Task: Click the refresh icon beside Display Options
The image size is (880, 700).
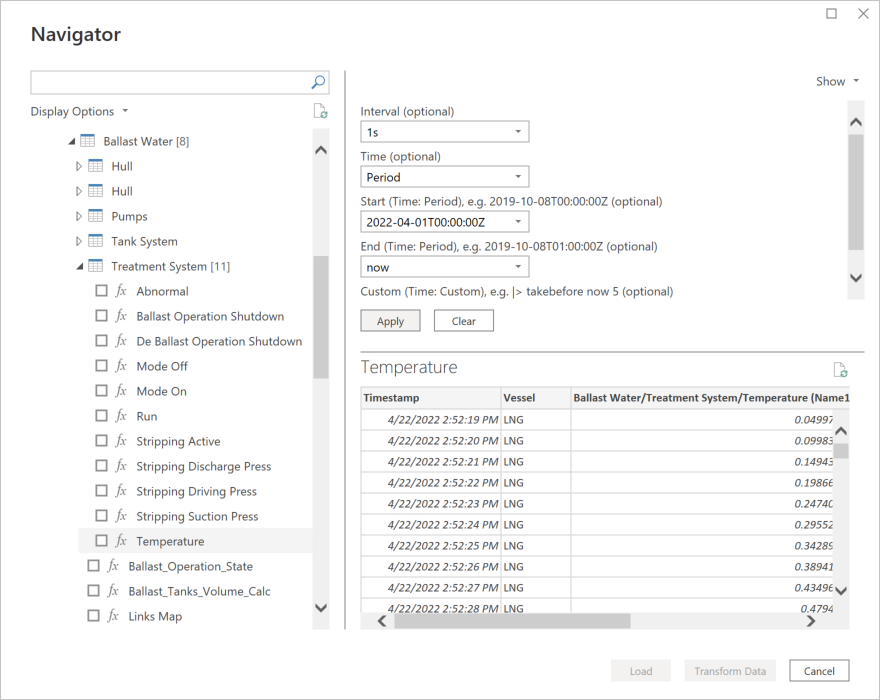Action: point(320,112)
